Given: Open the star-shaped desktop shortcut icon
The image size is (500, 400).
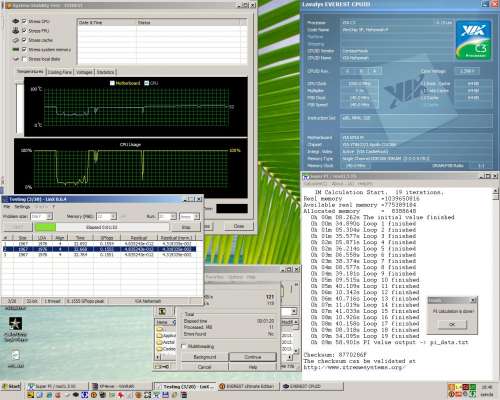Looking at the screenshot, I should click(15, 323).
